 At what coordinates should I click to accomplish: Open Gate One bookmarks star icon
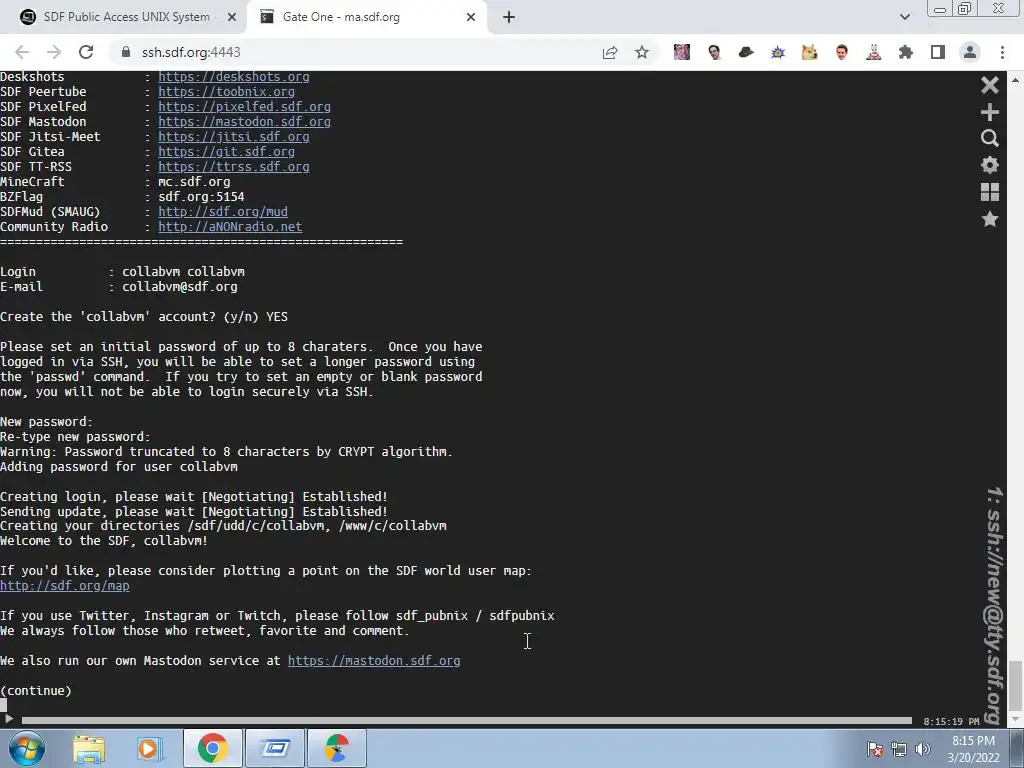989,219
